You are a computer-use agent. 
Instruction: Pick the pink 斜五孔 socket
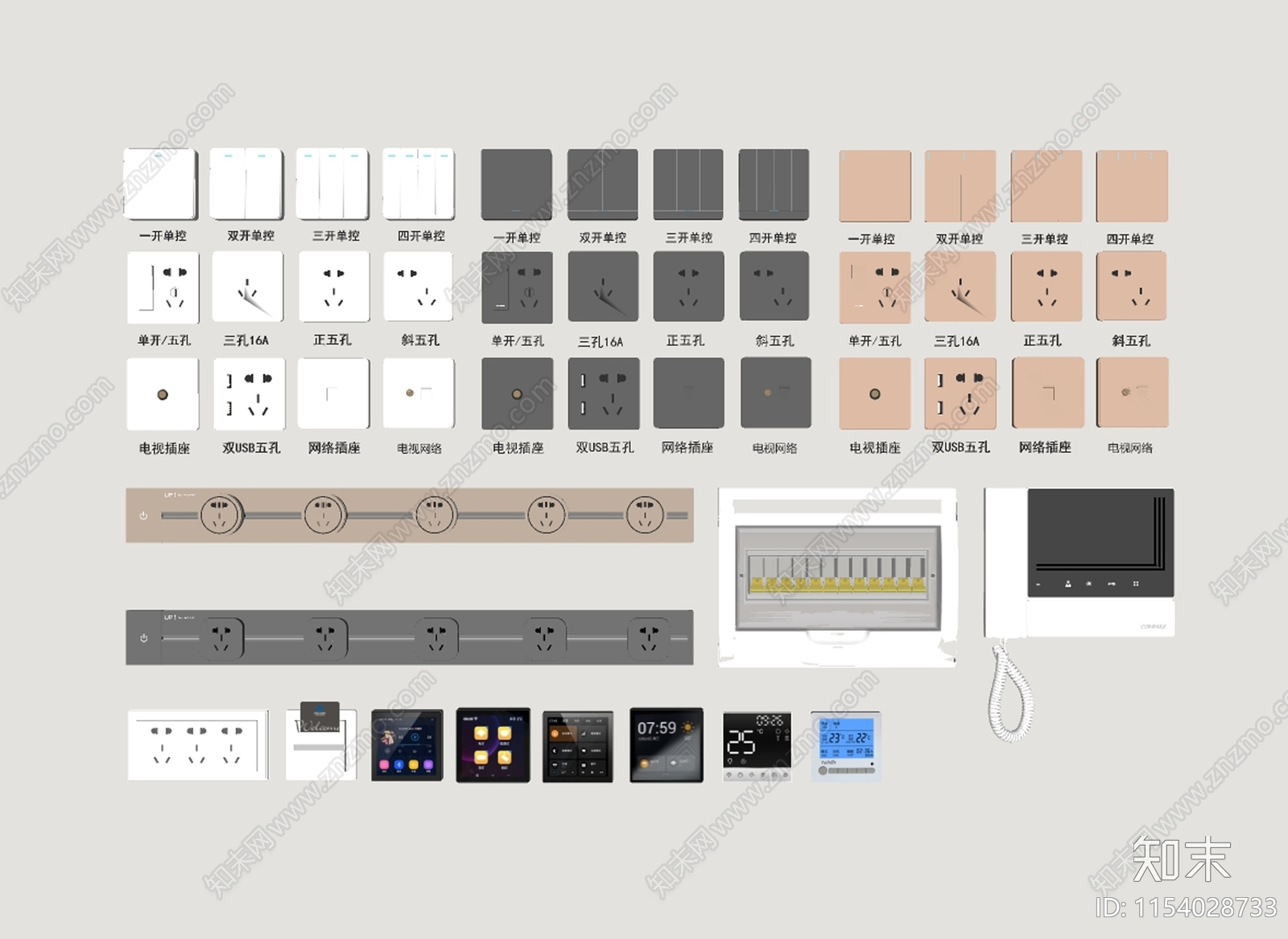1131,287
